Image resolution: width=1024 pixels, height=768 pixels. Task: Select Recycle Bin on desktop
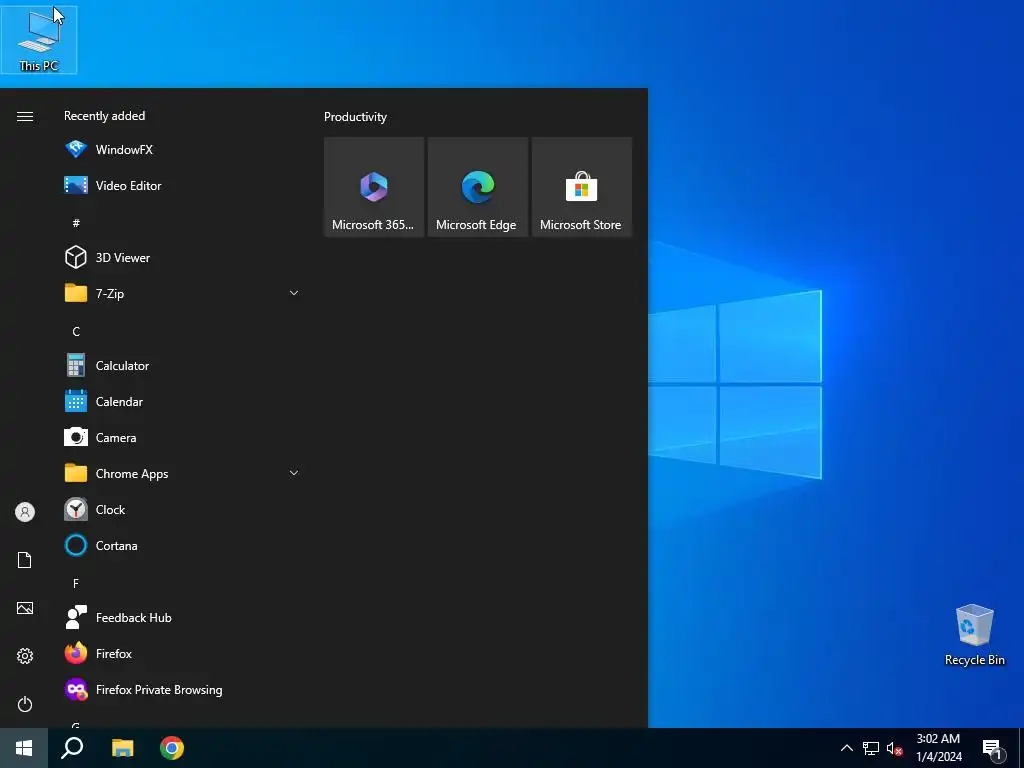pyautogui.click(x=974, y=635)
